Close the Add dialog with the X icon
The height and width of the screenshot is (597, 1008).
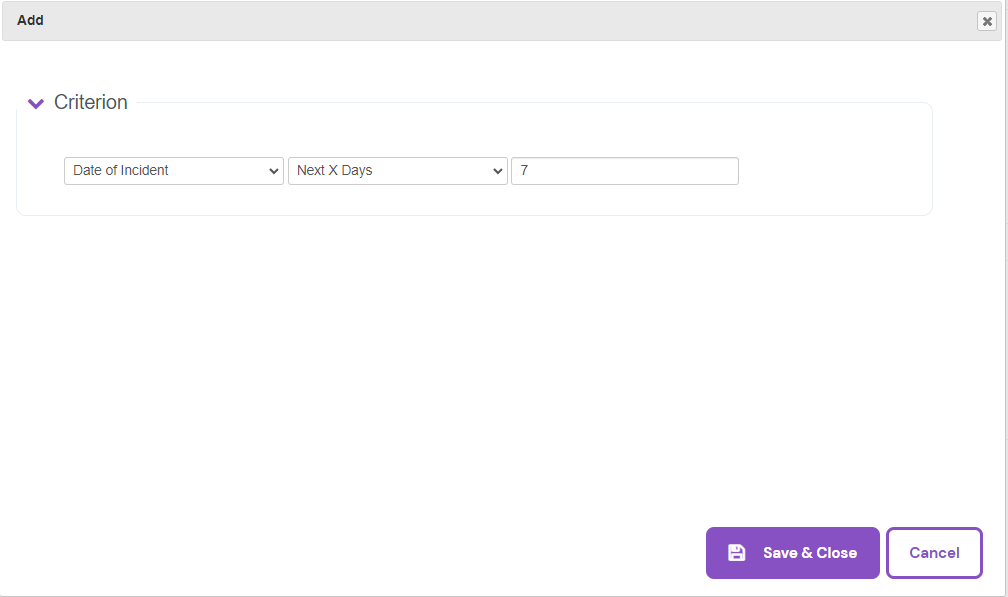click(x=987, y=21)
